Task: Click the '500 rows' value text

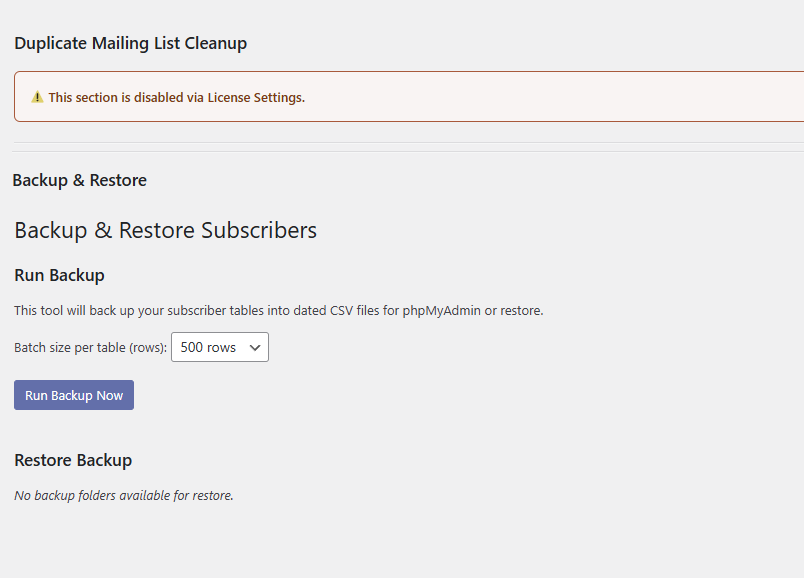Action: click(x=207, y=347)
